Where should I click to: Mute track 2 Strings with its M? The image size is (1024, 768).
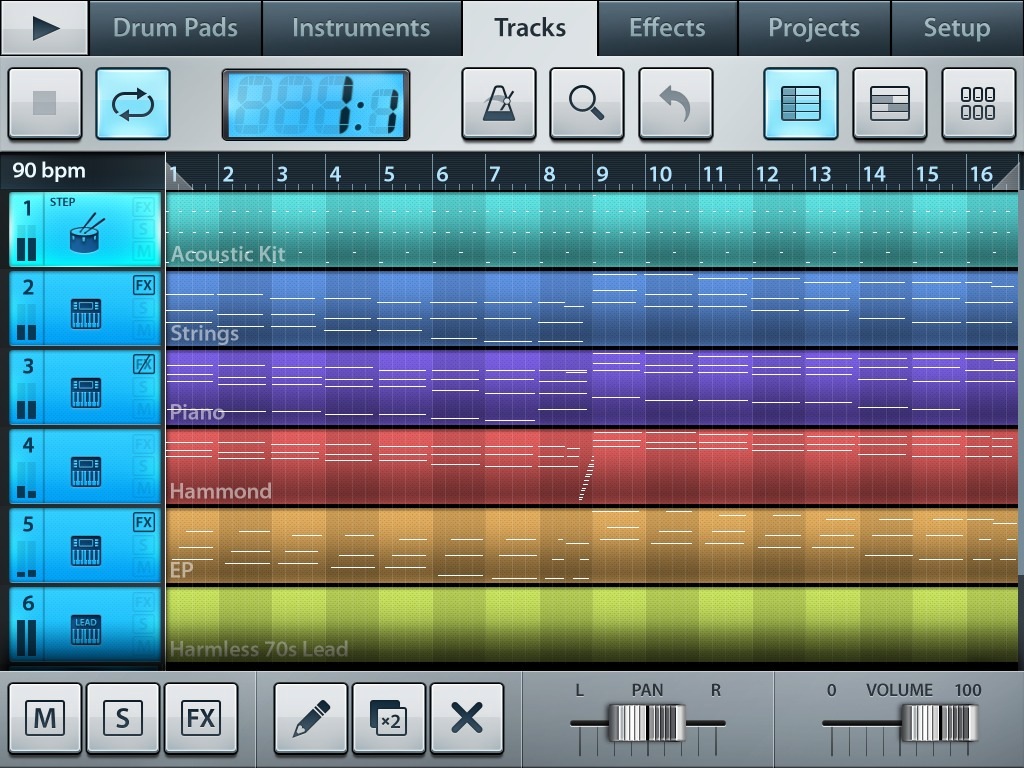(x=144, y=330)
